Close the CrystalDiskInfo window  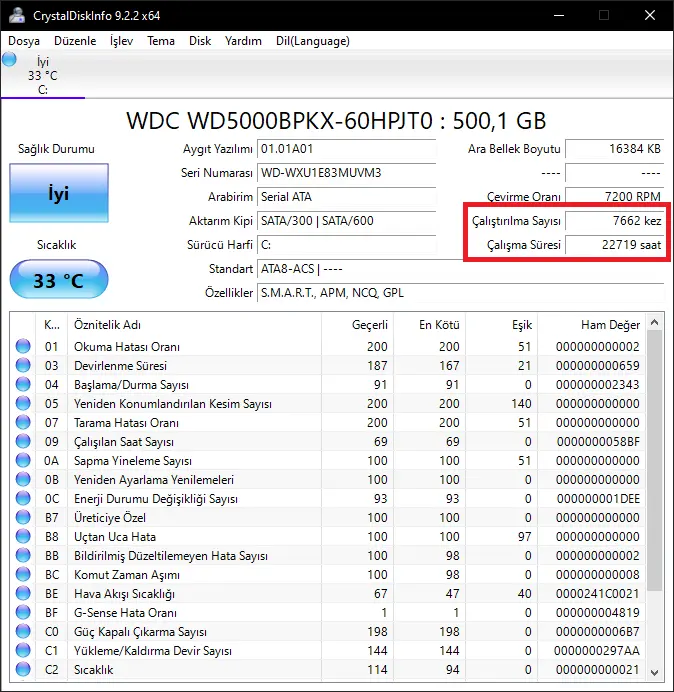click(x=650, y=15)
